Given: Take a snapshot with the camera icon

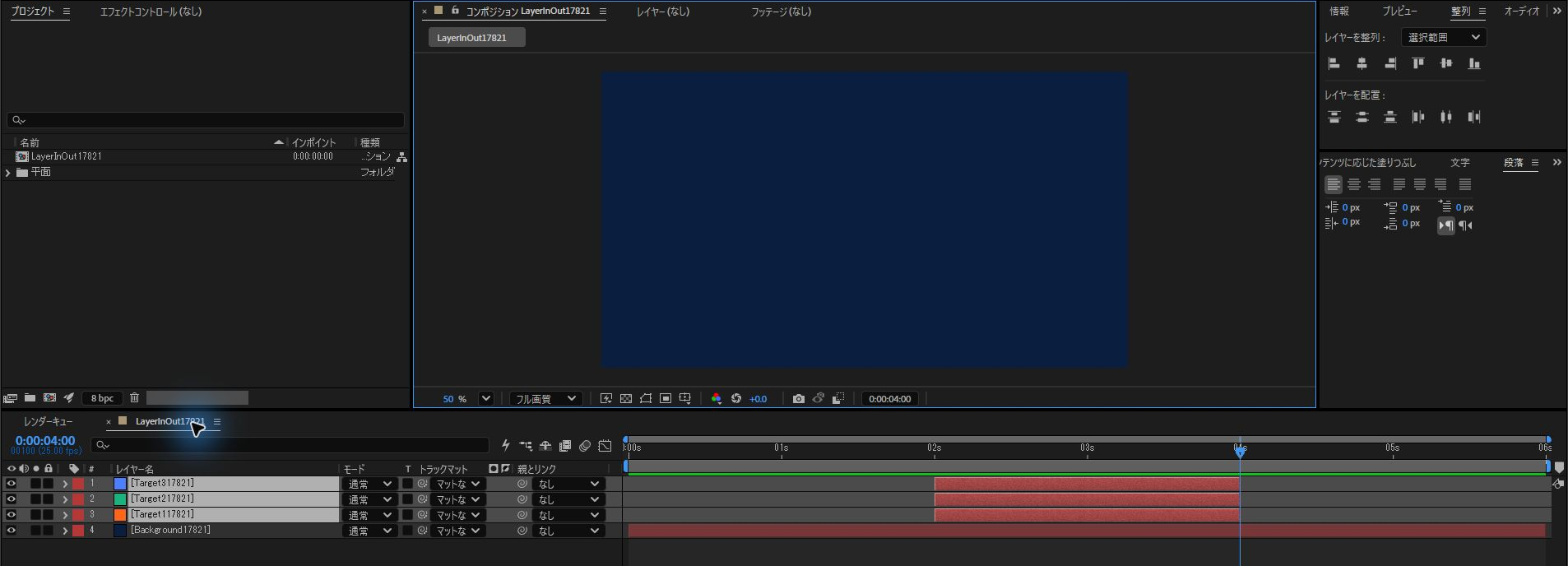Looking at the screenshot, I should click(798, 399).
